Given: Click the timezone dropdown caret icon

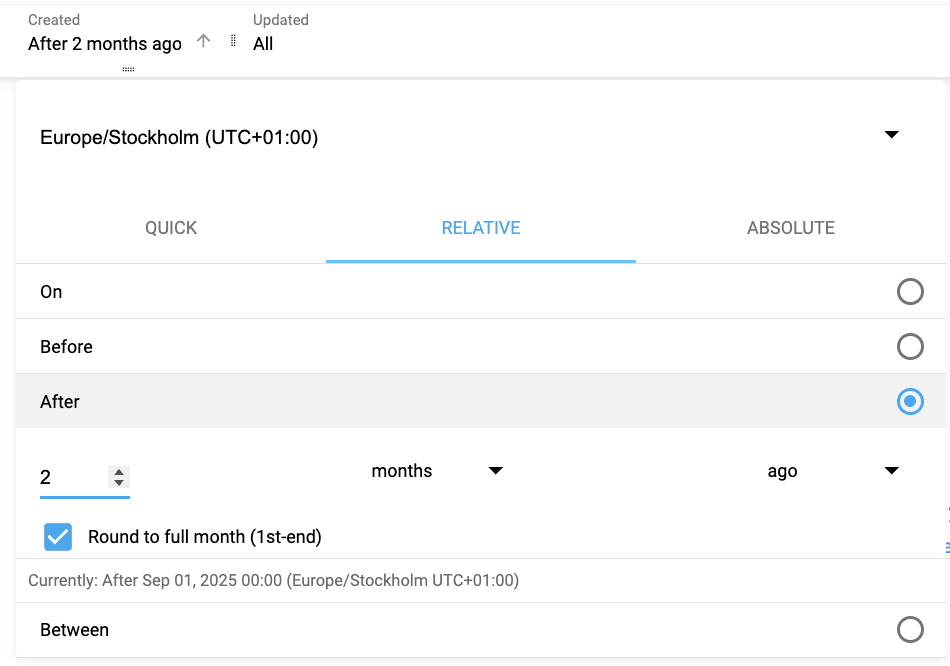Looking at the screenshot, I should [x=891, y=134].
